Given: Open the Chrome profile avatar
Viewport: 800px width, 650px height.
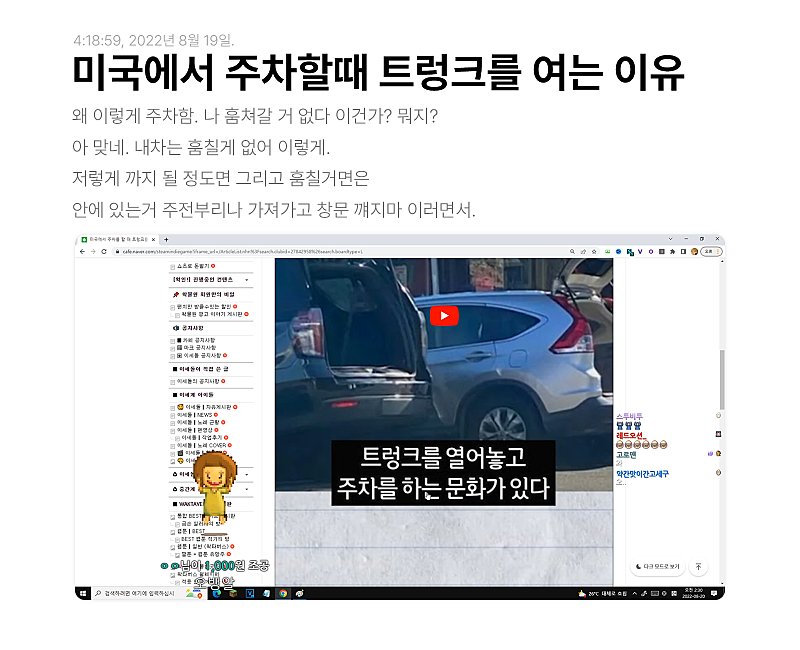Looking at the screenshot, I should click(694, 252).
